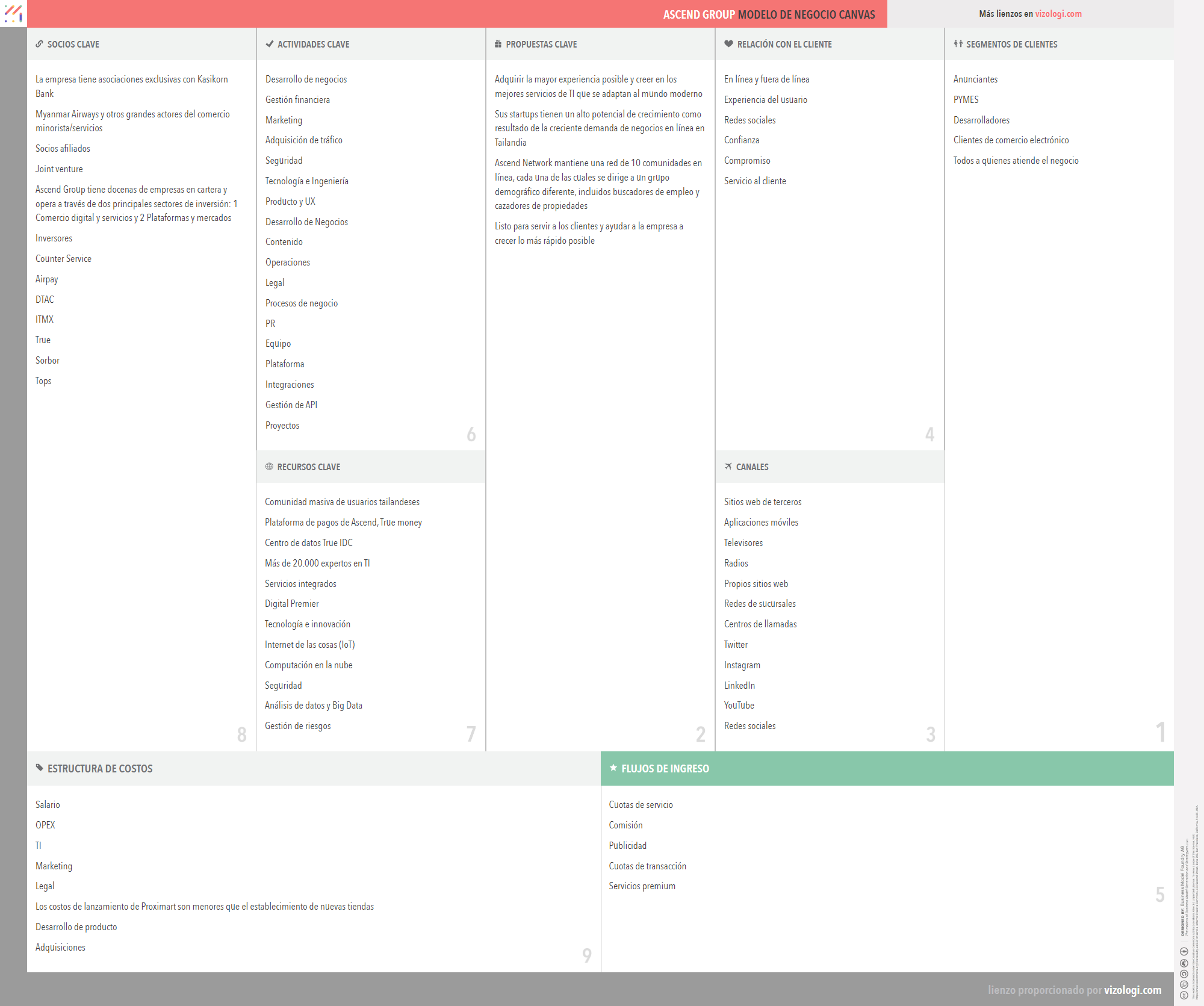Click the heart icon beside Relación con el Cliente
This screenshot has height=1006, width=1204.
728,44
